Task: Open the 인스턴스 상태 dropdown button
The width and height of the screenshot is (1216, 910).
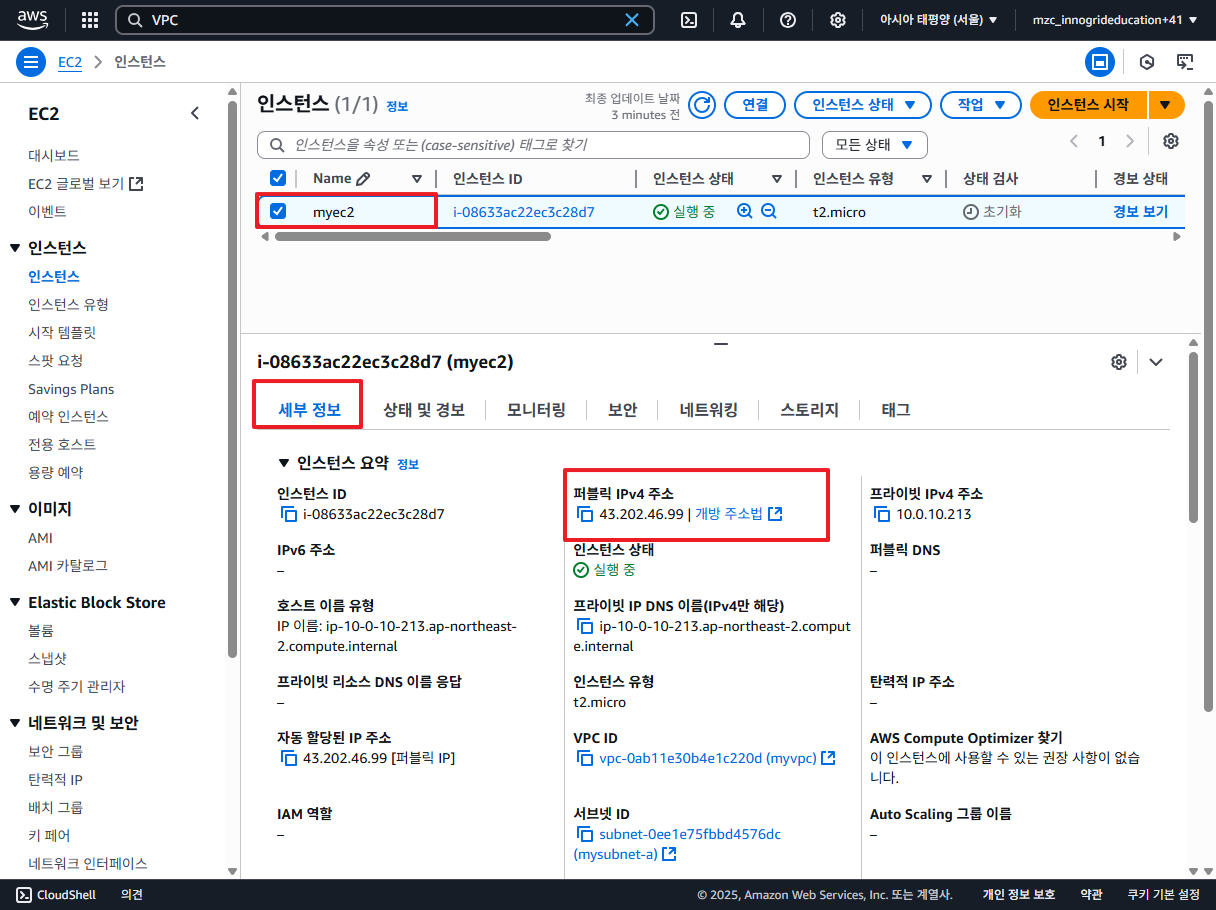Action: [x=863, y=105]
